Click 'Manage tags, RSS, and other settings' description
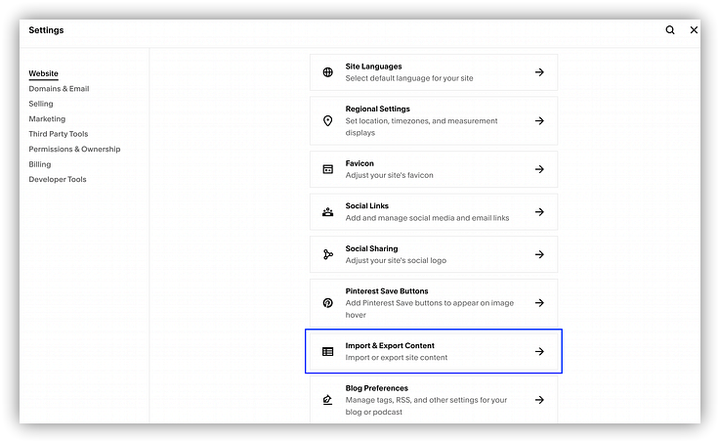This screenshot has height=443, width=720. pyautogui.click(x=426, y=406)
